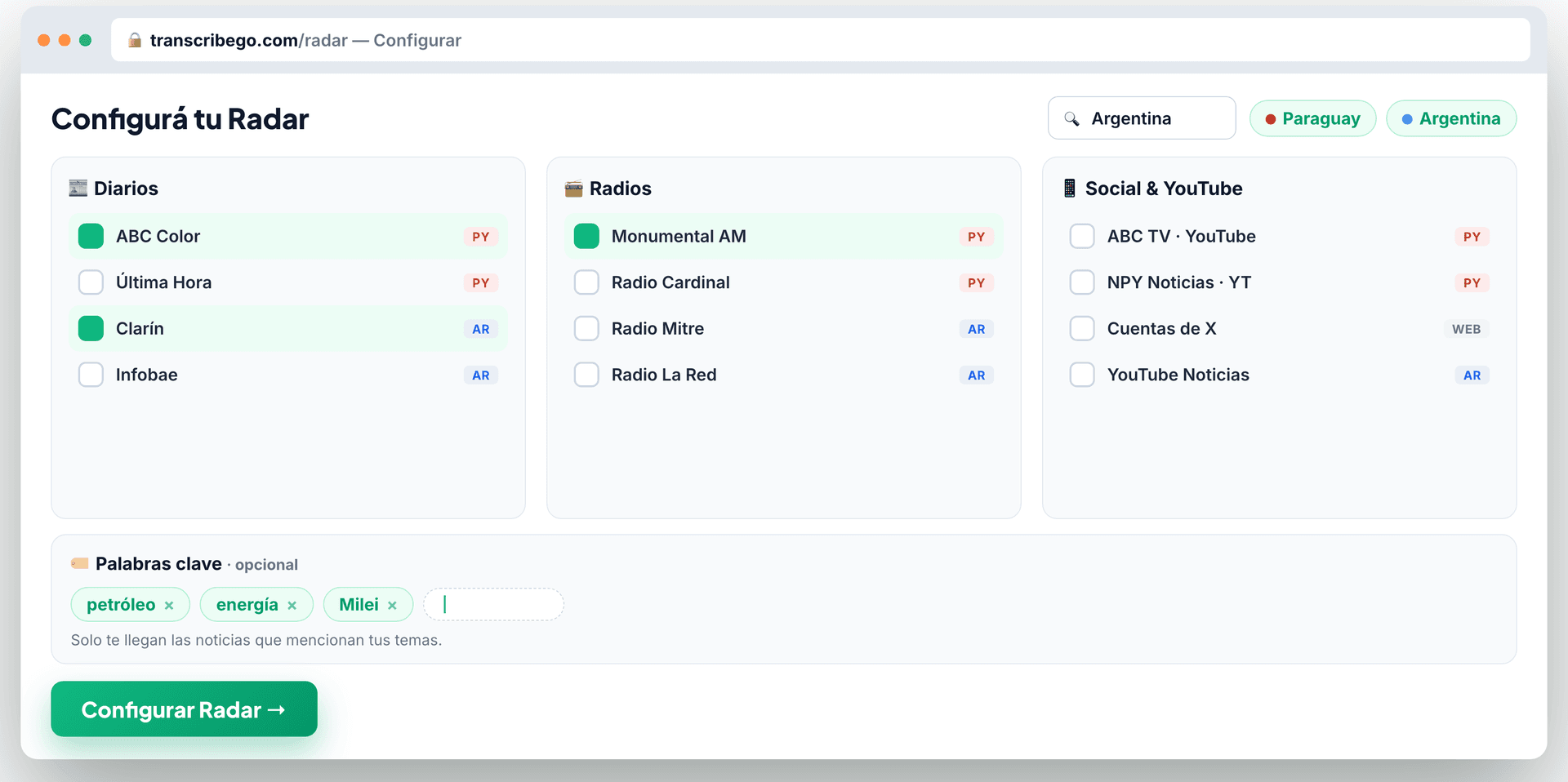
Task: Focus the empty keyword input field
Action: [x=493, y=605]
